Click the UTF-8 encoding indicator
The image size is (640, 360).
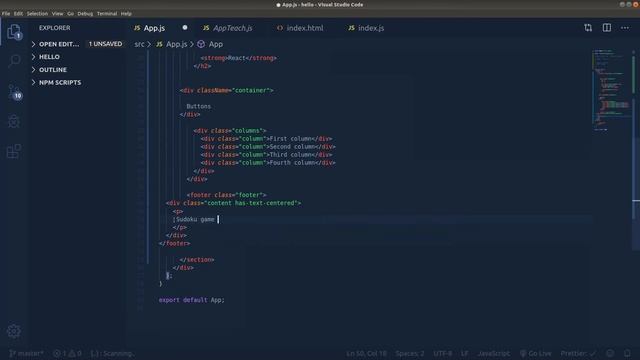coord(442,353)
